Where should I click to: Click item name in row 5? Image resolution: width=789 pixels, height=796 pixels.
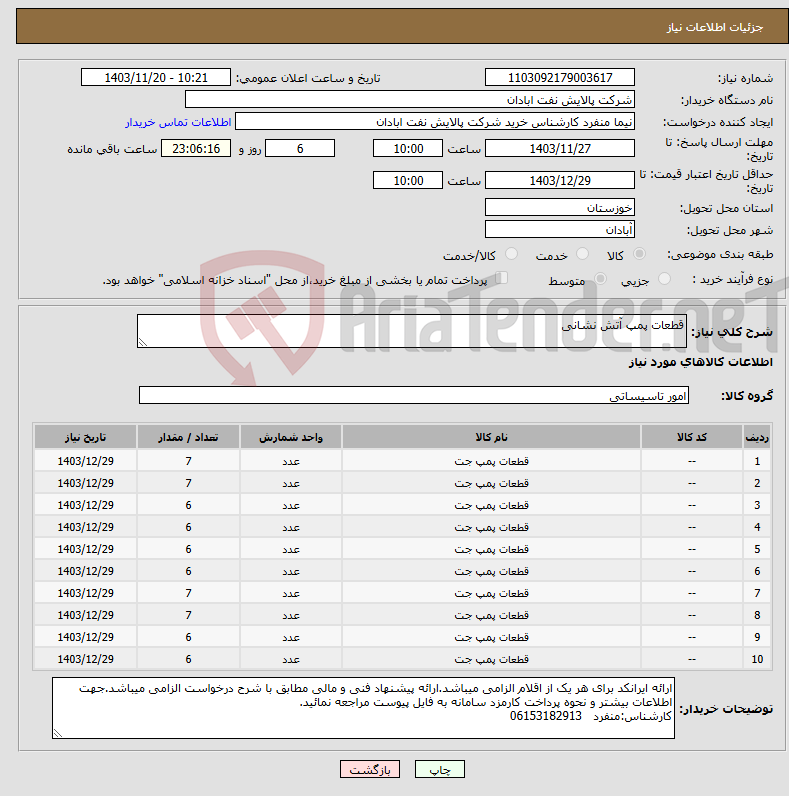point(491,549)
